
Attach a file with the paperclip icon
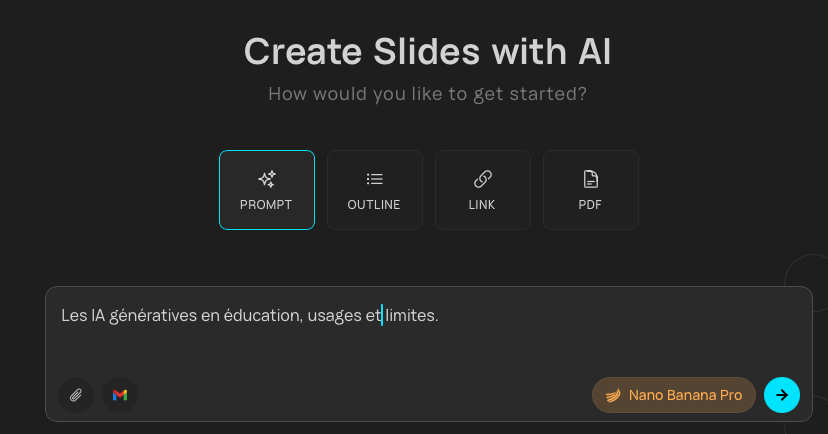76,395
